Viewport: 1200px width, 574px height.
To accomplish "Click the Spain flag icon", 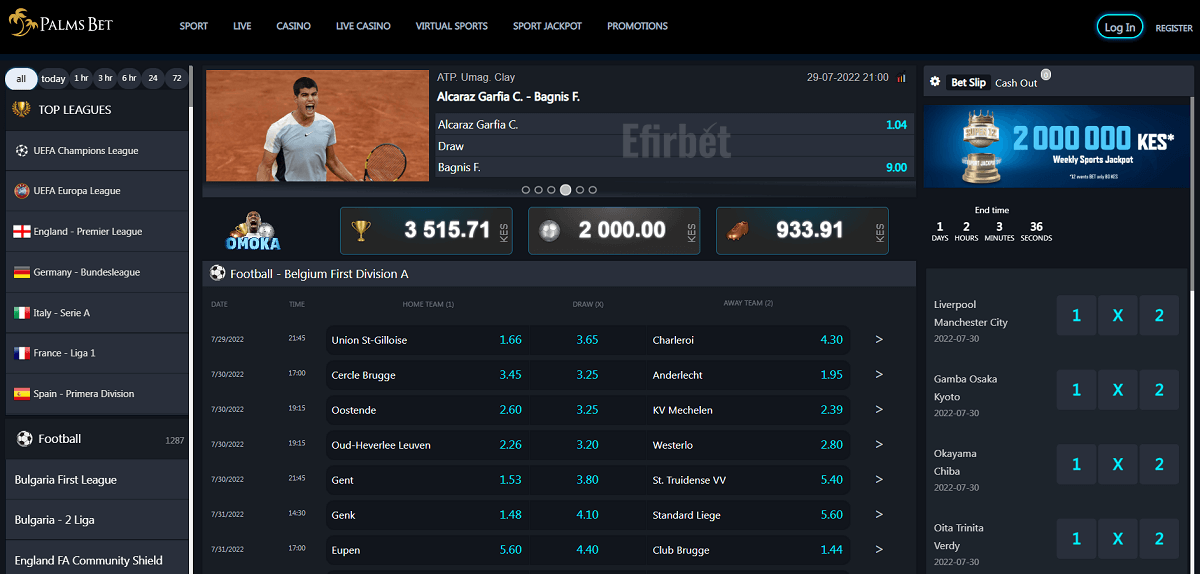I will pos(22,393).
